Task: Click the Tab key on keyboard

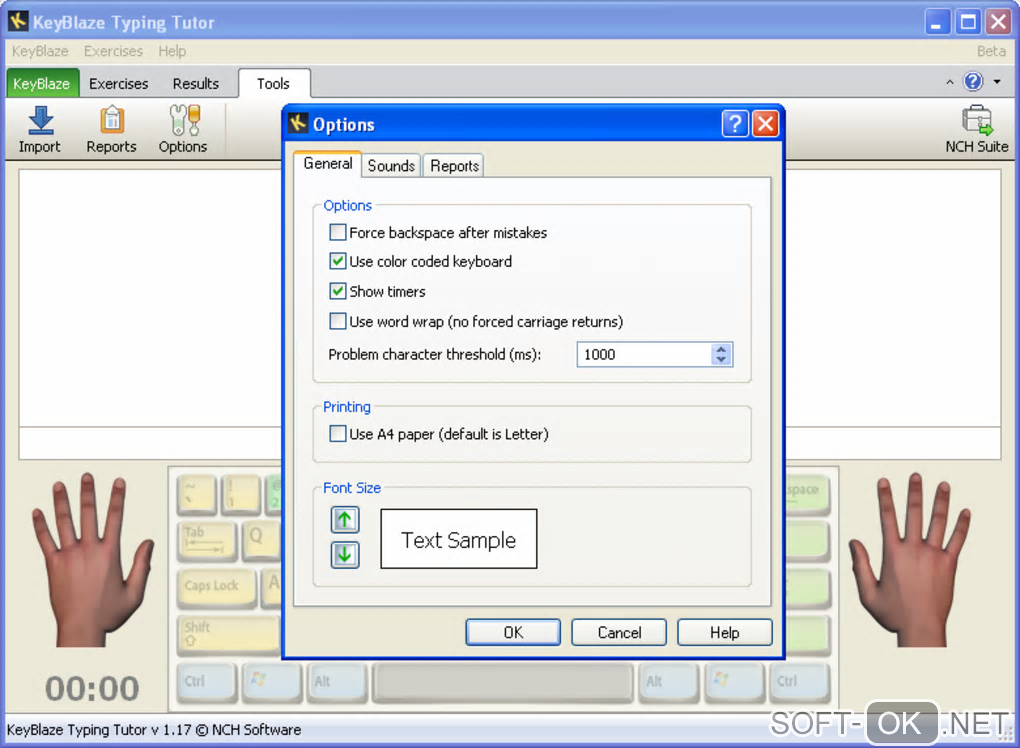Action: [x=206, y=540]
